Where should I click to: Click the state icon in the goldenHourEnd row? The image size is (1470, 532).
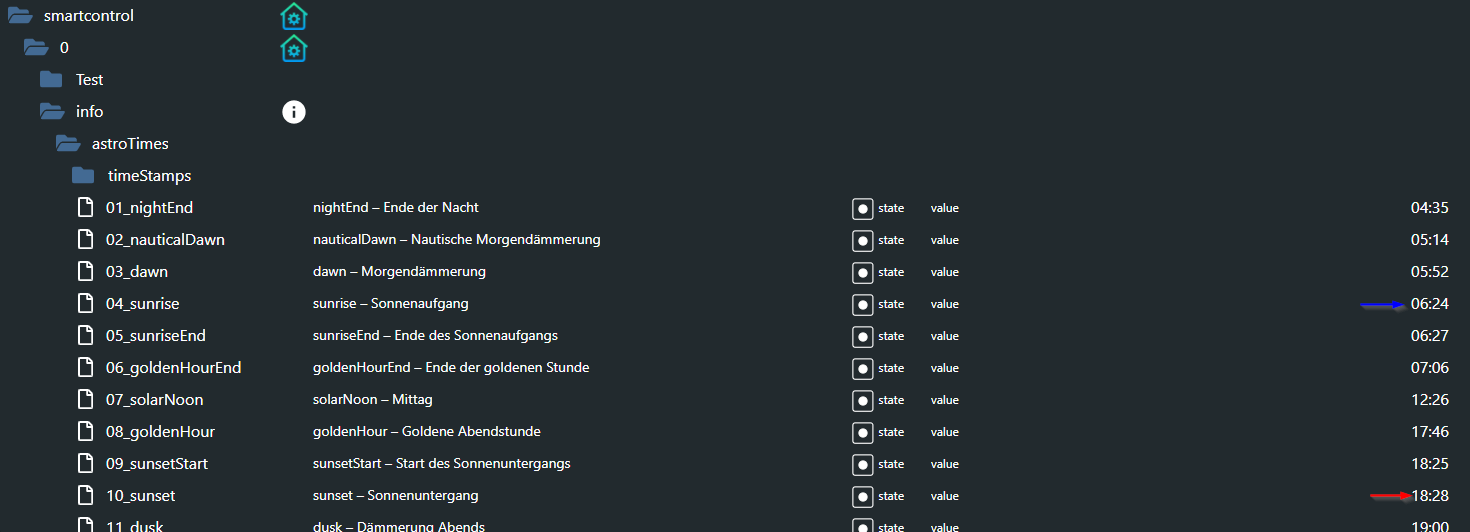pos(863,369)
